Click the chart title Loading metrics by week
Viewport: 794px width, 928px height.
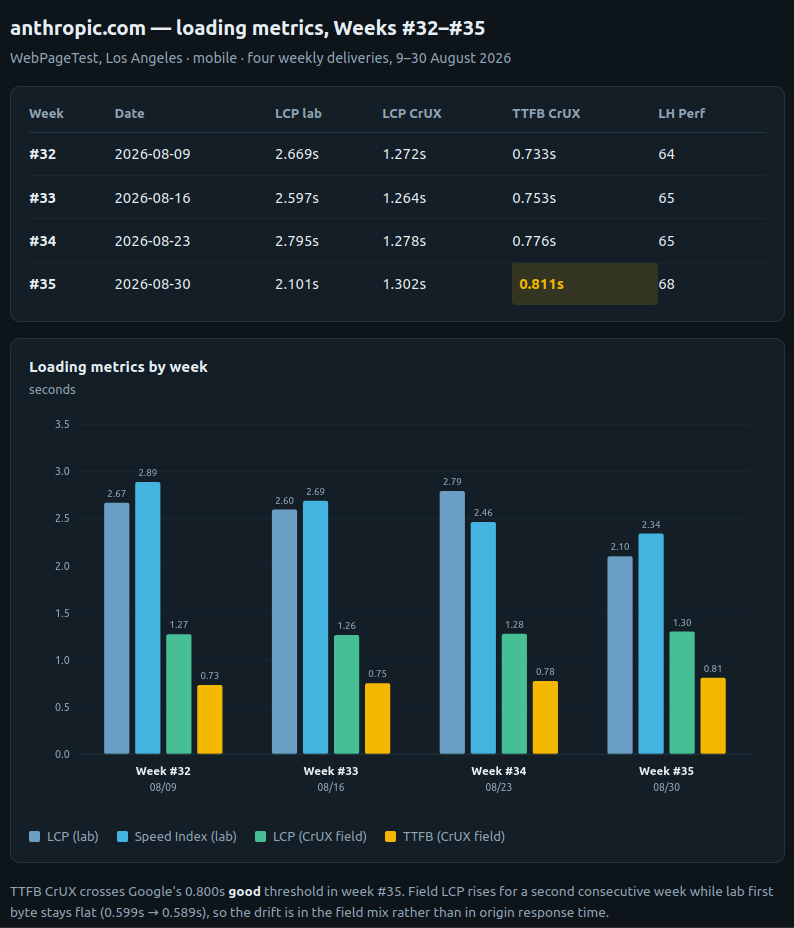(x=118, y=367)
